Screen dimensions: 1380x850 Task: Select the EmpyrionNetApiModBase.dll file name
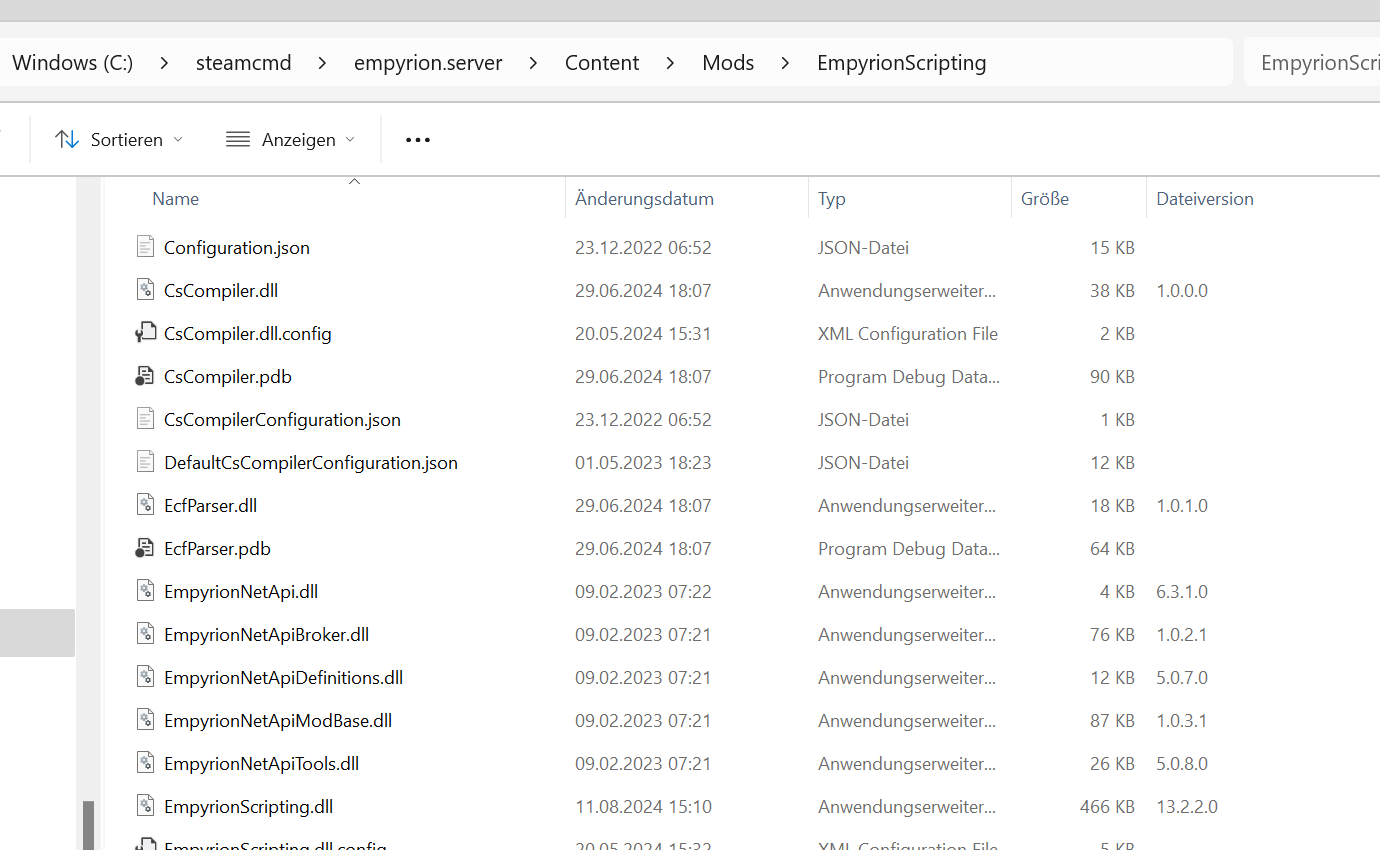278,720
